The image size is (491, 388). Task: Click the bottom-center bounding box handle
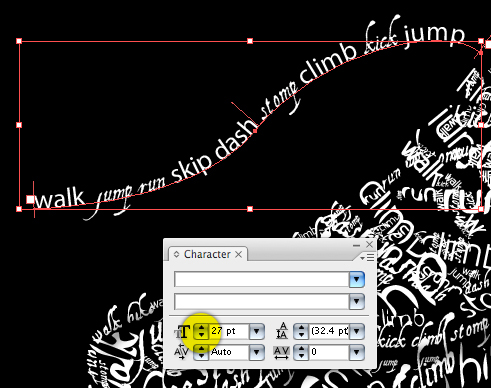[x=250, y=209]
